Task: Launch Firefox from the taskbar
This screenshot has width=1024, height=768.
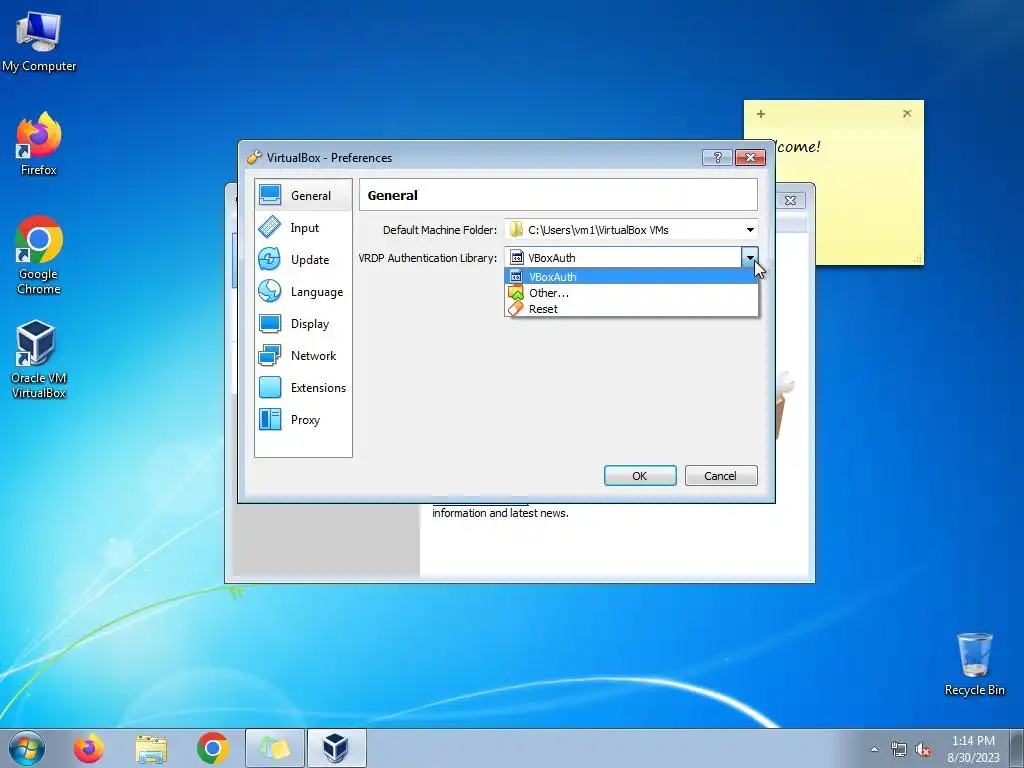Action: click(x=88, y=748)
